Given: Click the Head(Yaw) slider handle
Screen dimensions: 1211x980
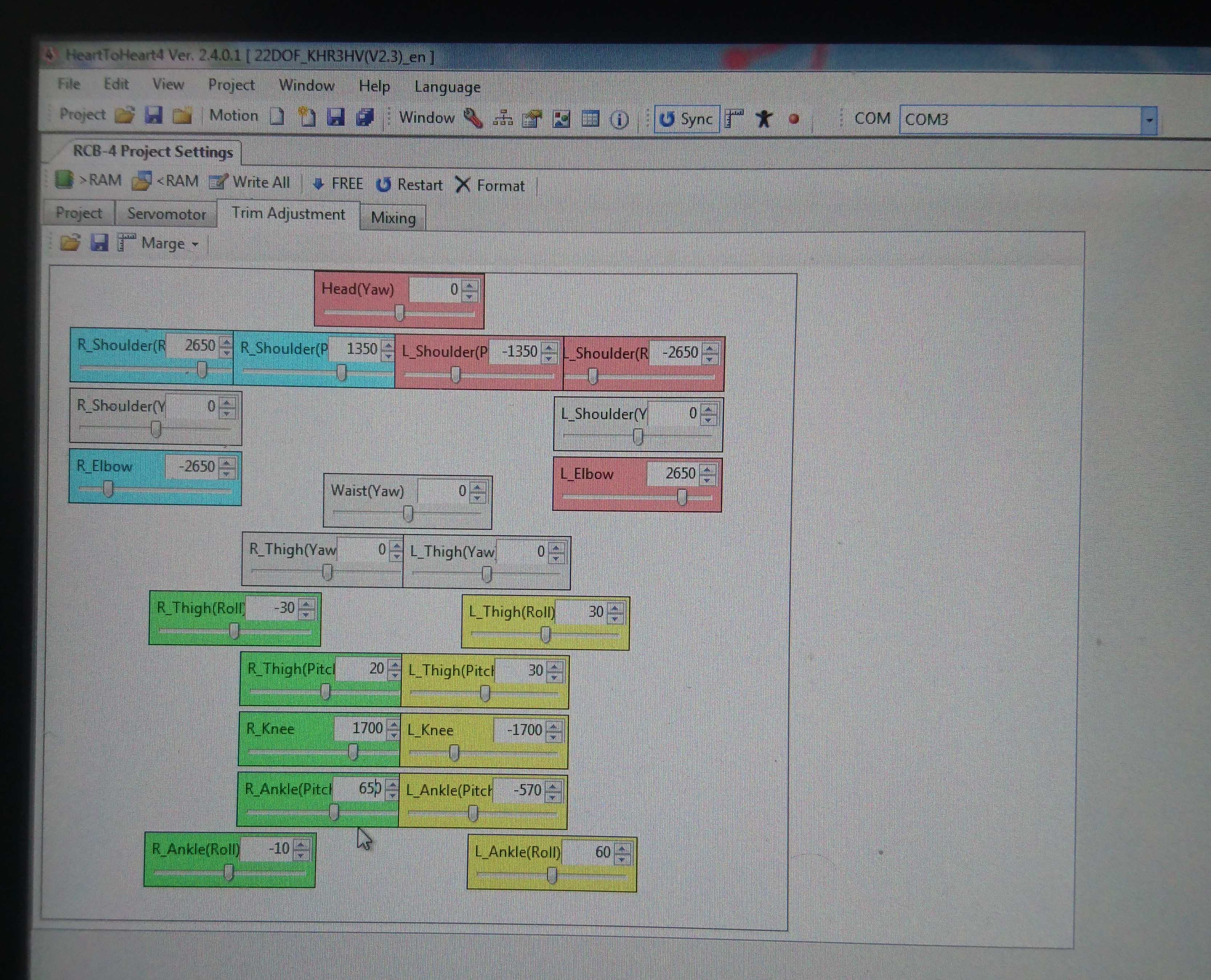Looking at the screenshot, I should coord(400,312).
